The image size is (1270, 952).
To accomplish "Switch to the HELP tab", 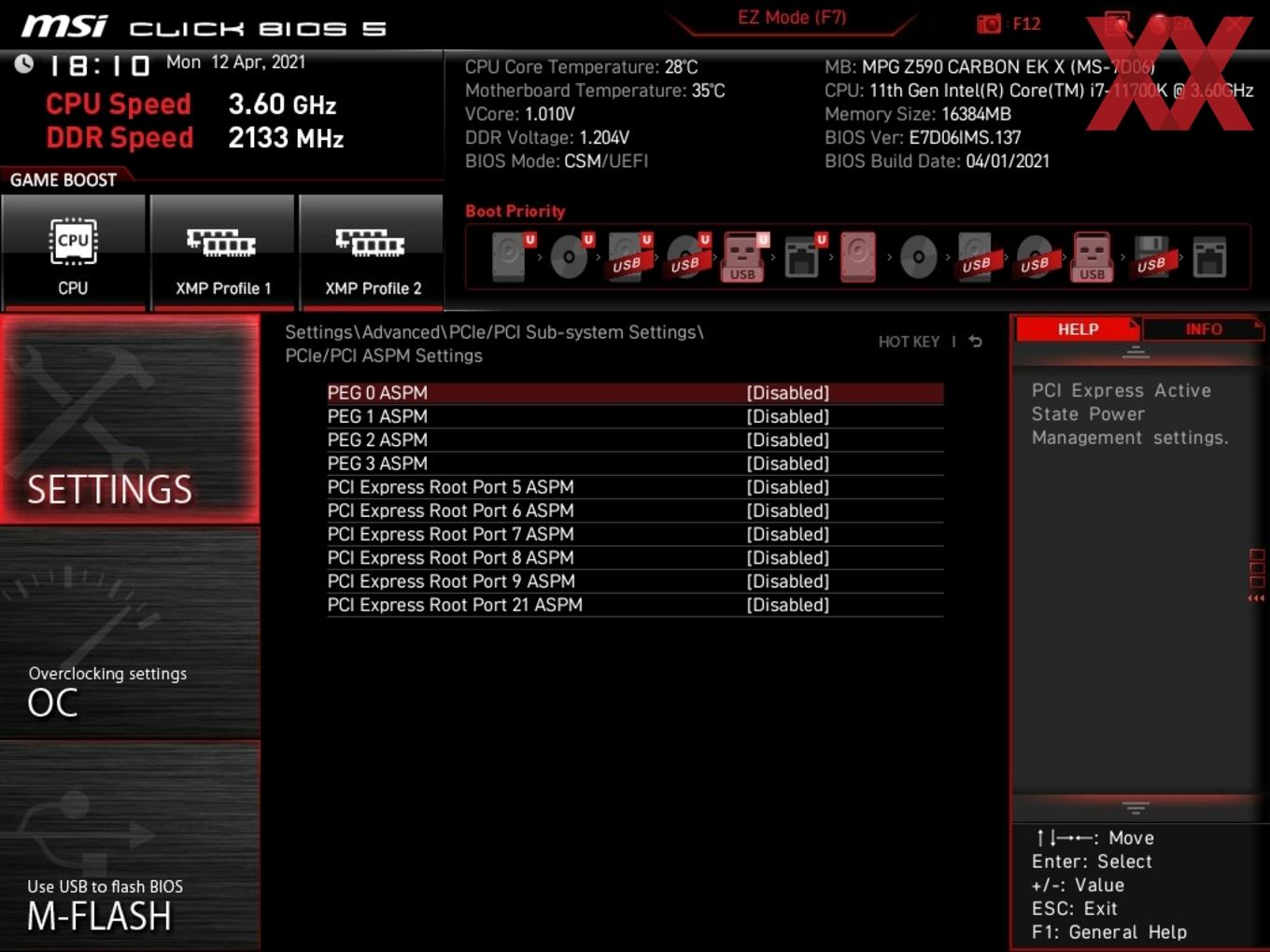I will click(x=1078, y=329).
